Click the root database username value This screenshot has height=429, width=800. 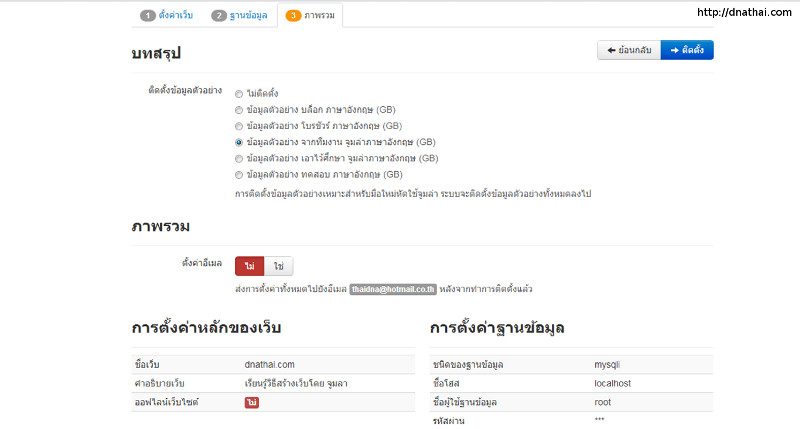602,402
